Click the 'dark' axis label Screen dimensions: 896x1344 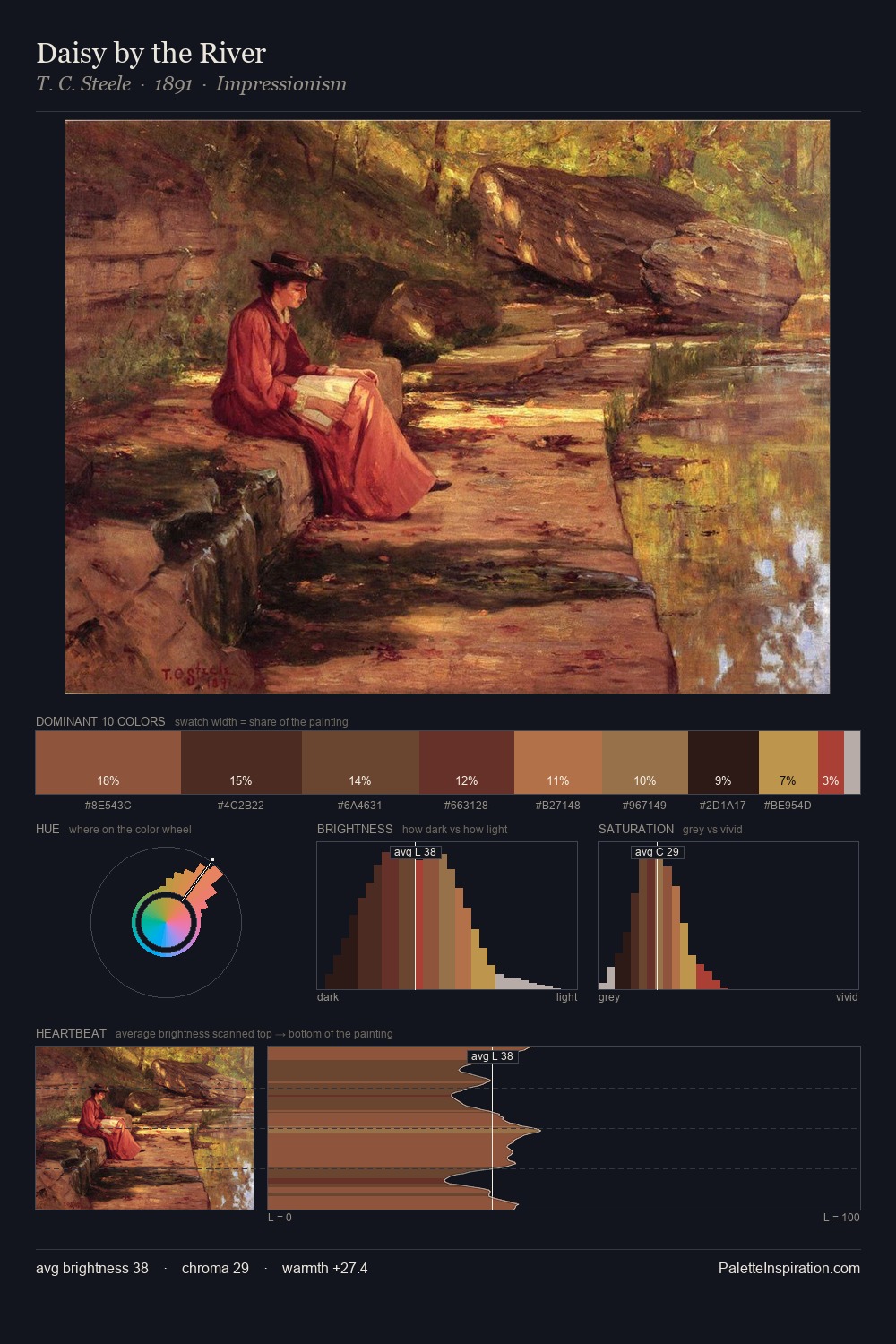[x=328, y=997]
